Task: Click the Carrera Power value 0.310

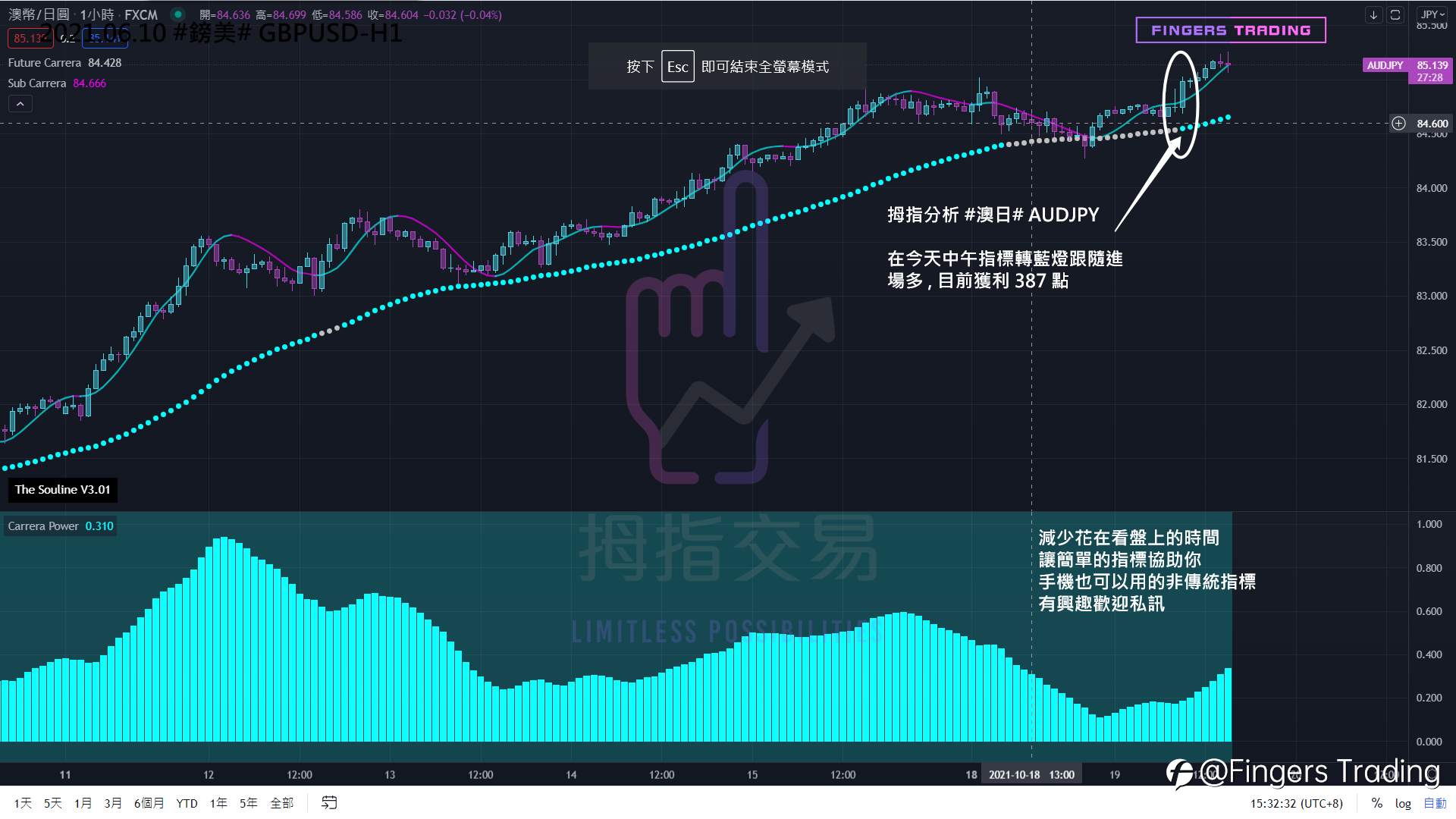Action: tap(99, 526)
